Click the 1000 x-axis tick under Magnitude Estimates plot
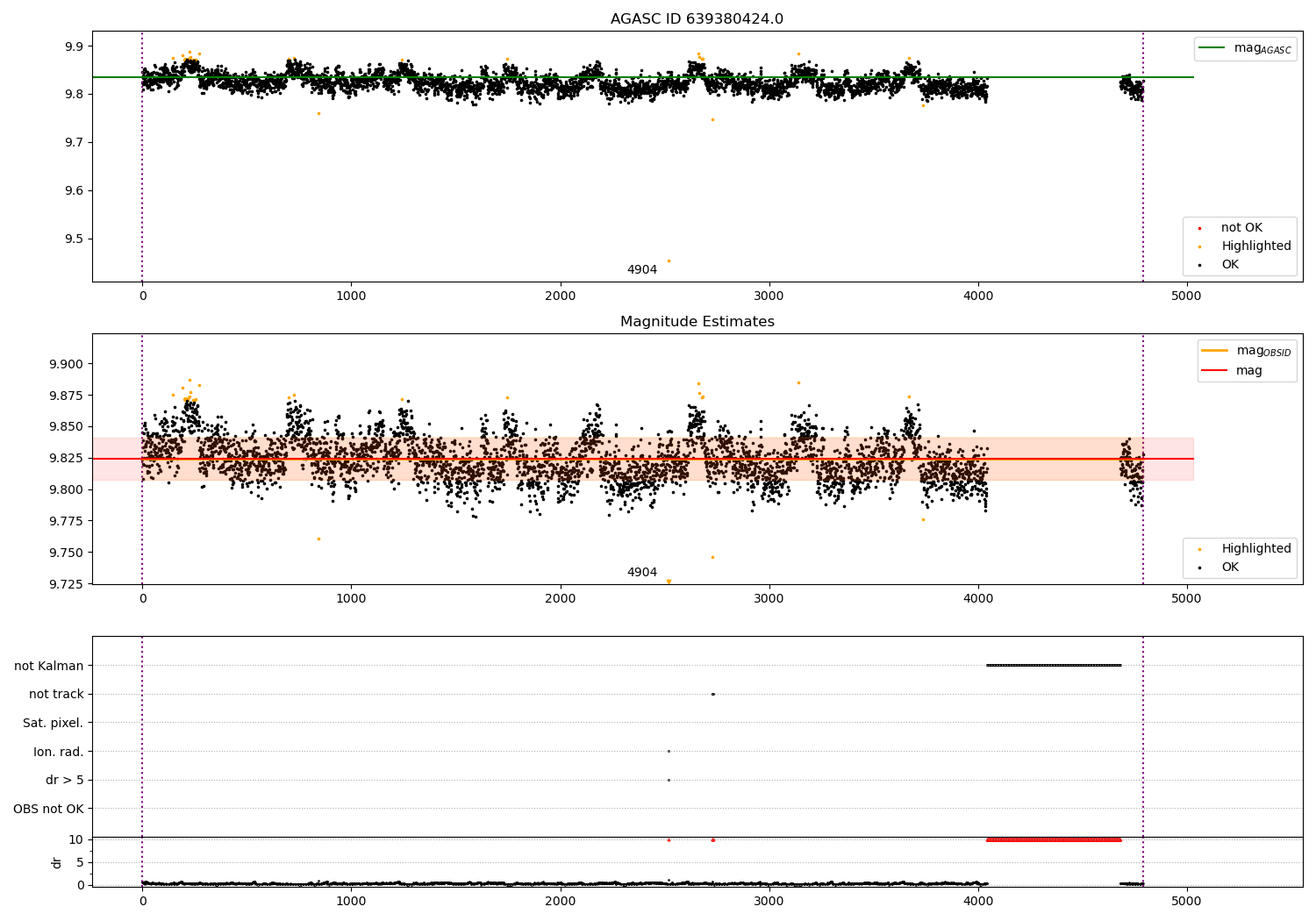 (351, 600)
